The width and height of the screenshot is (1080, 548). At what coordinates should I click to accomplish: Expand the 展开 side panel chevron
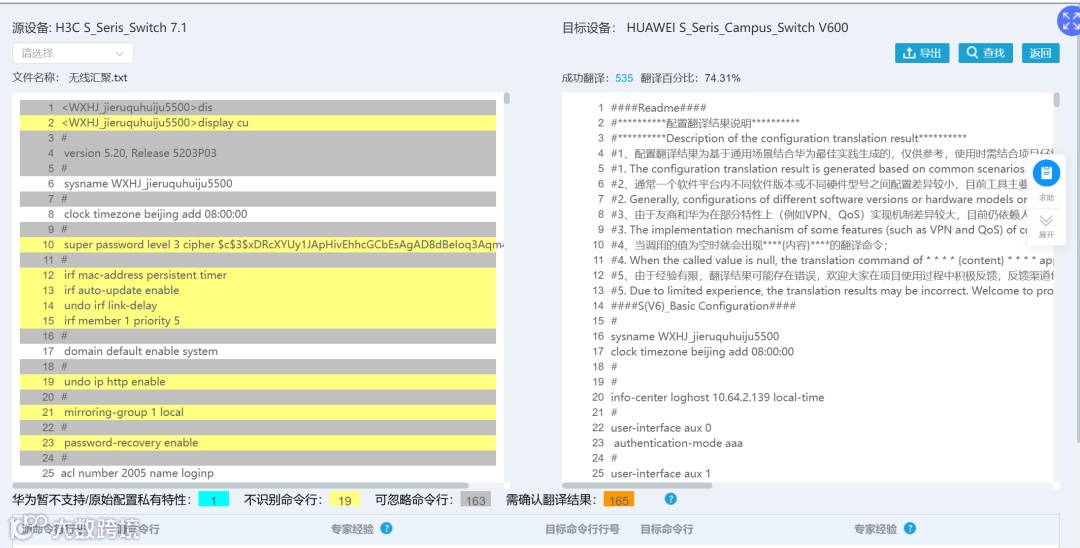[1046, 221]
